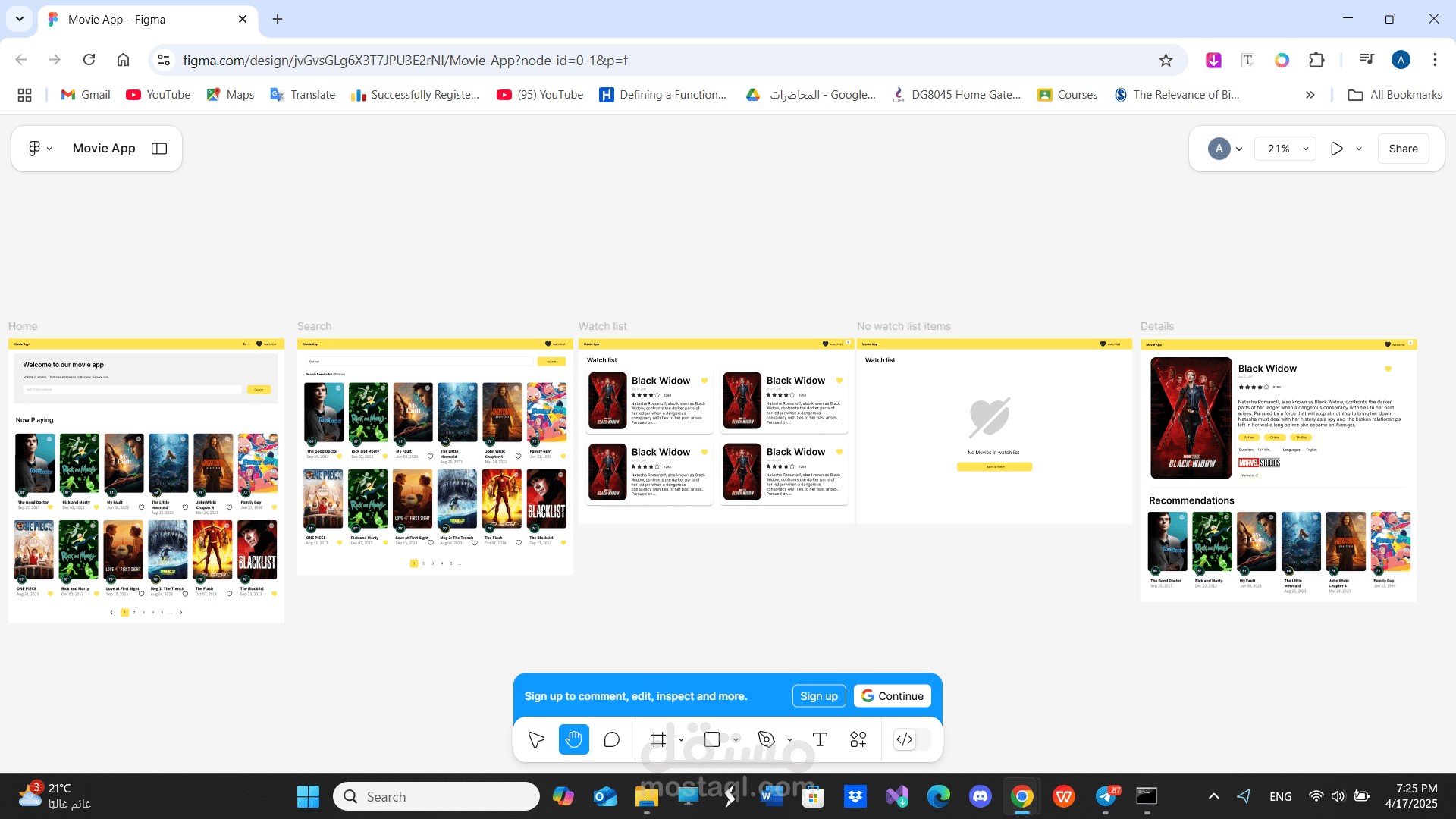Toggle Dev Mode with the code switch
The height and width of the screenshot is (819, 1456).
tap(905, 739)
